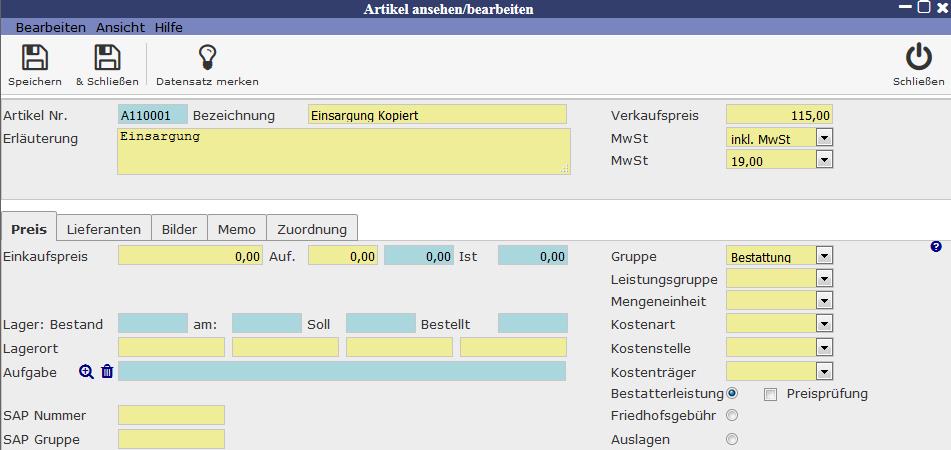Expand the inkl. MwSt dropdown
The width and height of the screenshot is (951, 450).
click(824, 137)
